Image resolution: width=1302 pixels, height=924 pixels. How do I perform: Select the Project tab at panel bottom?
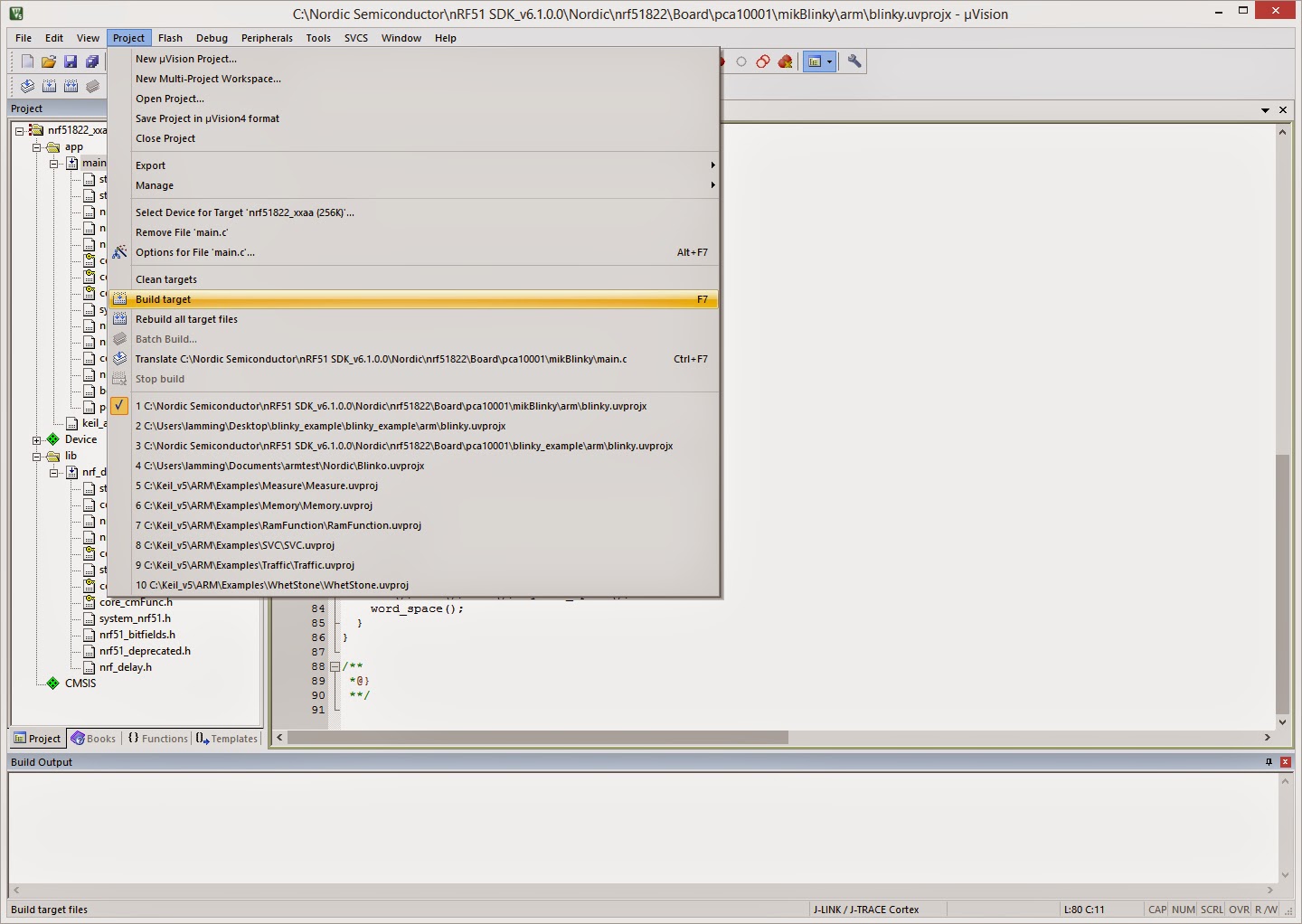(x=37, y=739)
